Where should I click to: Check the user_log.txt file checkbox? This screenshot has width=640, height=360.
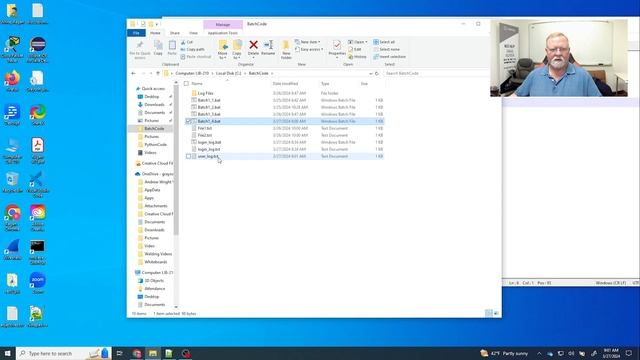tap(188, 156)
